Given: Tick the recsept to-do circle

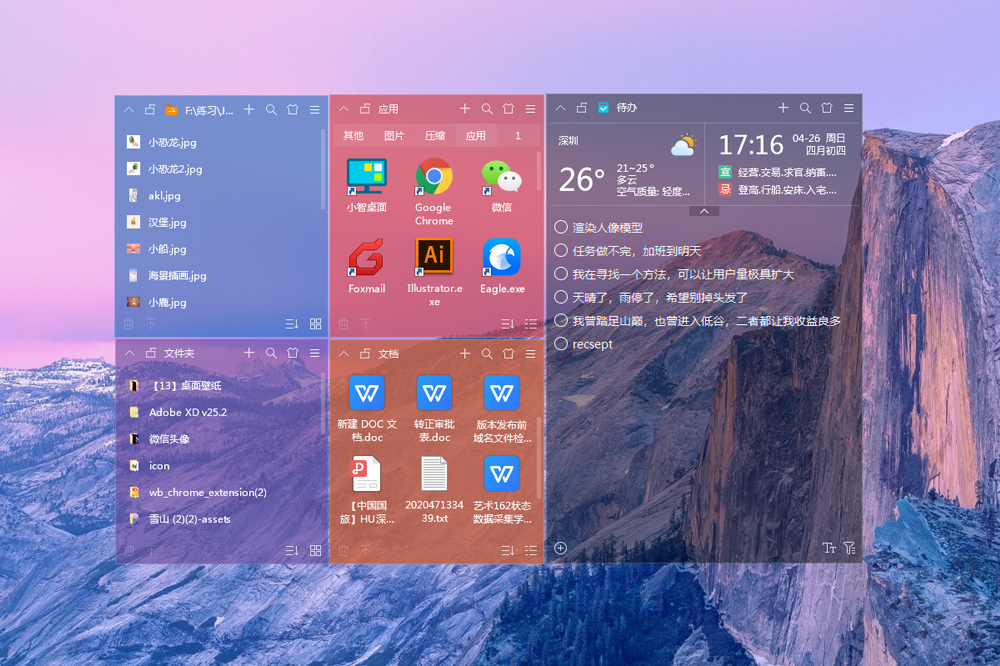Looking at the screenshot, I should 561,344.
